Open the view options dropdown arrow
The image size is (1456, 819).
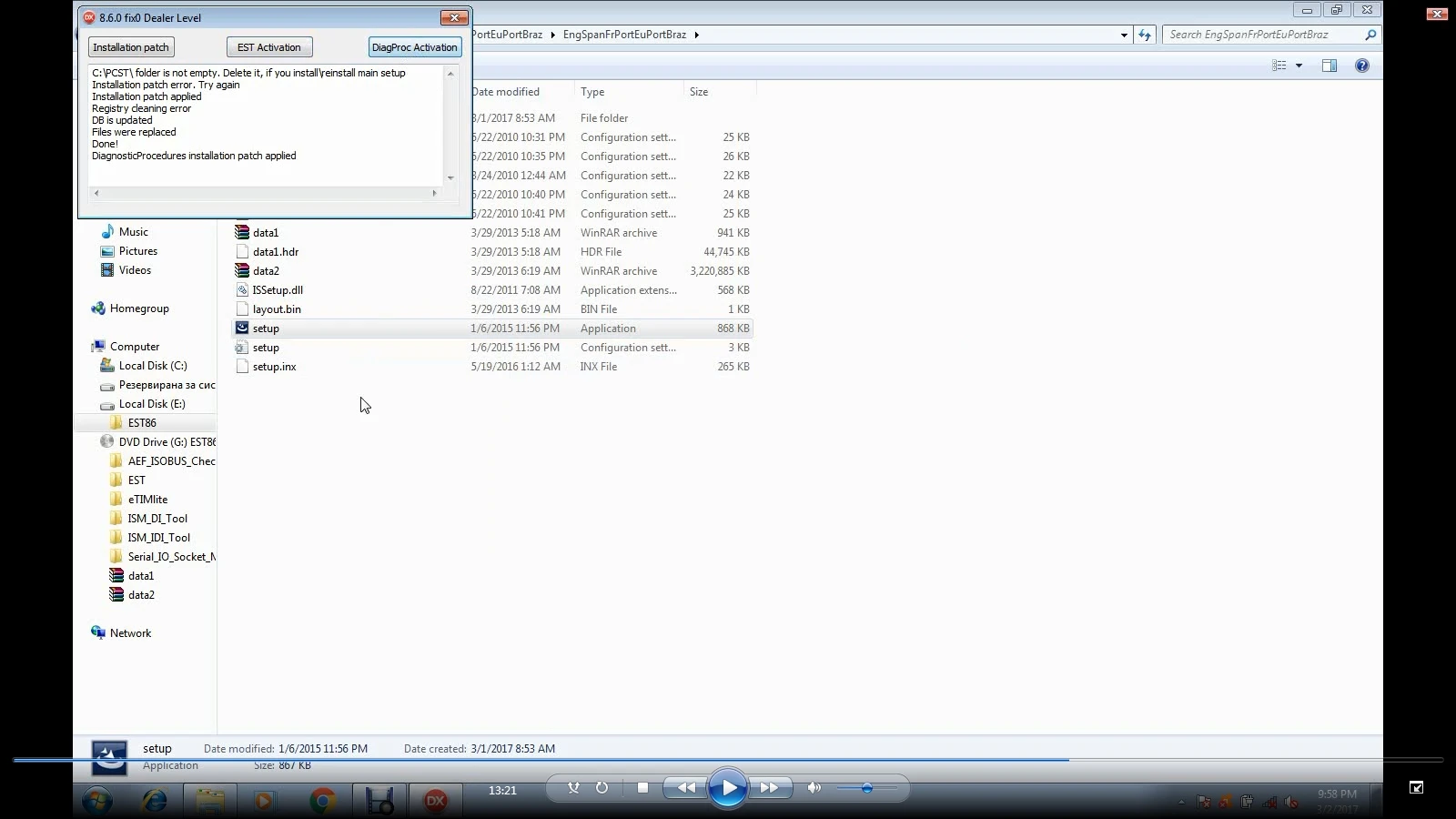(1299, 66)
